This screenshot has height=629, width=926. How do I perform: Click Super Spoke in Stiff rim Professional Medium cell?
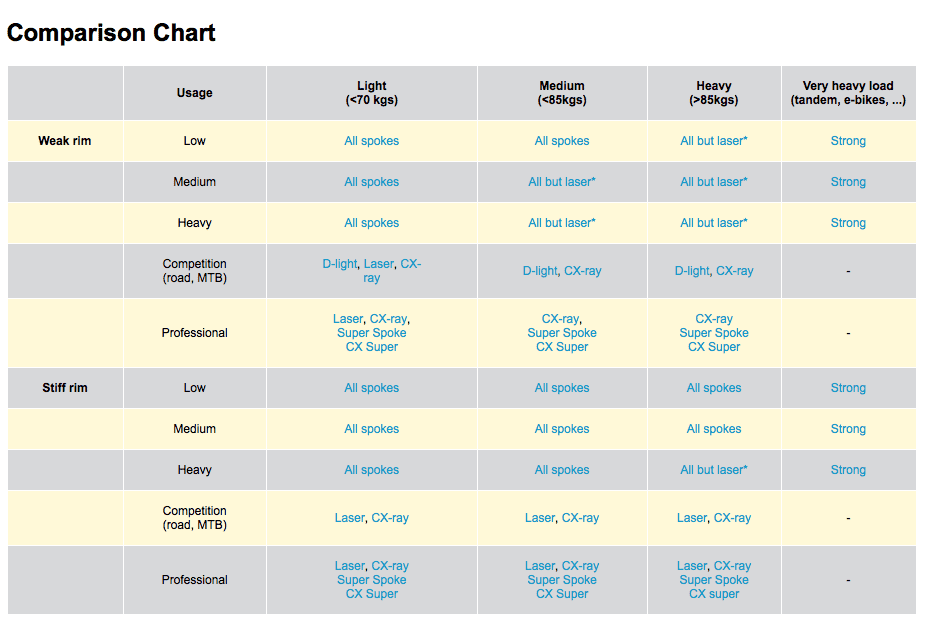[562, 580]
